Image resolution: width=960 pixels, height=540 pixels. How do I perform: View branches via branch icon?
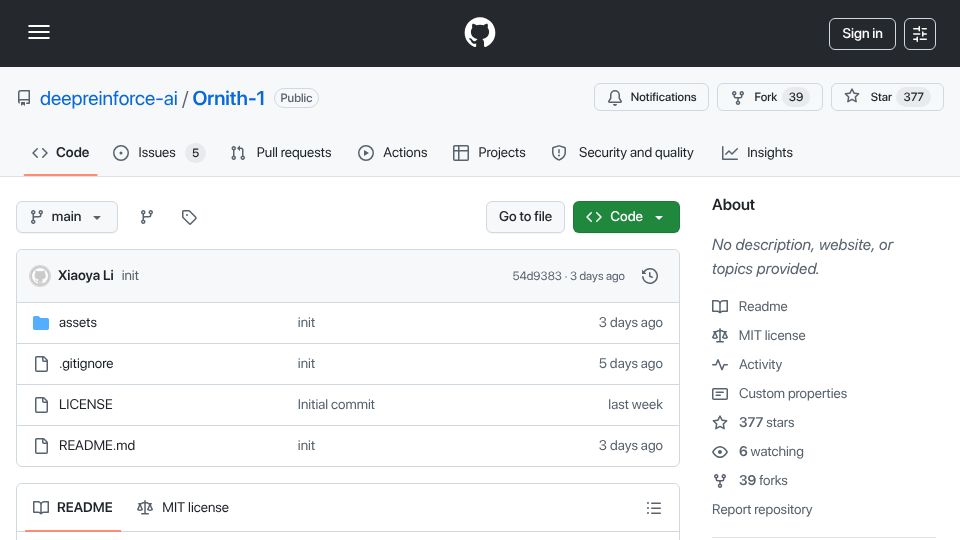(x=146, y=217)
